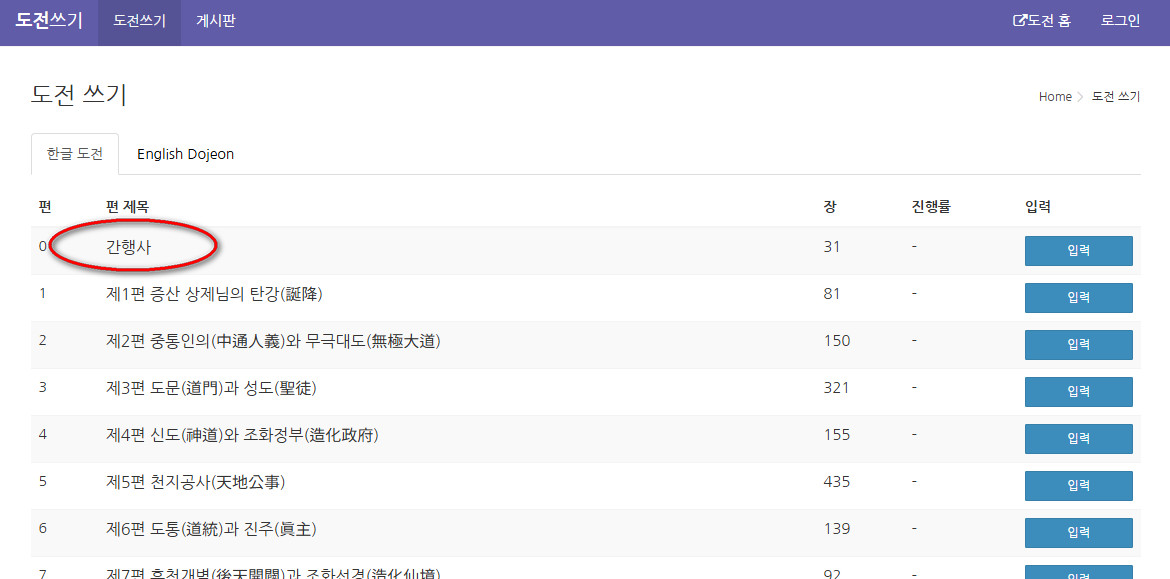The height and width of the screenshot is (579, 1170).
Task: Open the 도전쓰기 navigation menu item
Action: (x=139, y=21)
